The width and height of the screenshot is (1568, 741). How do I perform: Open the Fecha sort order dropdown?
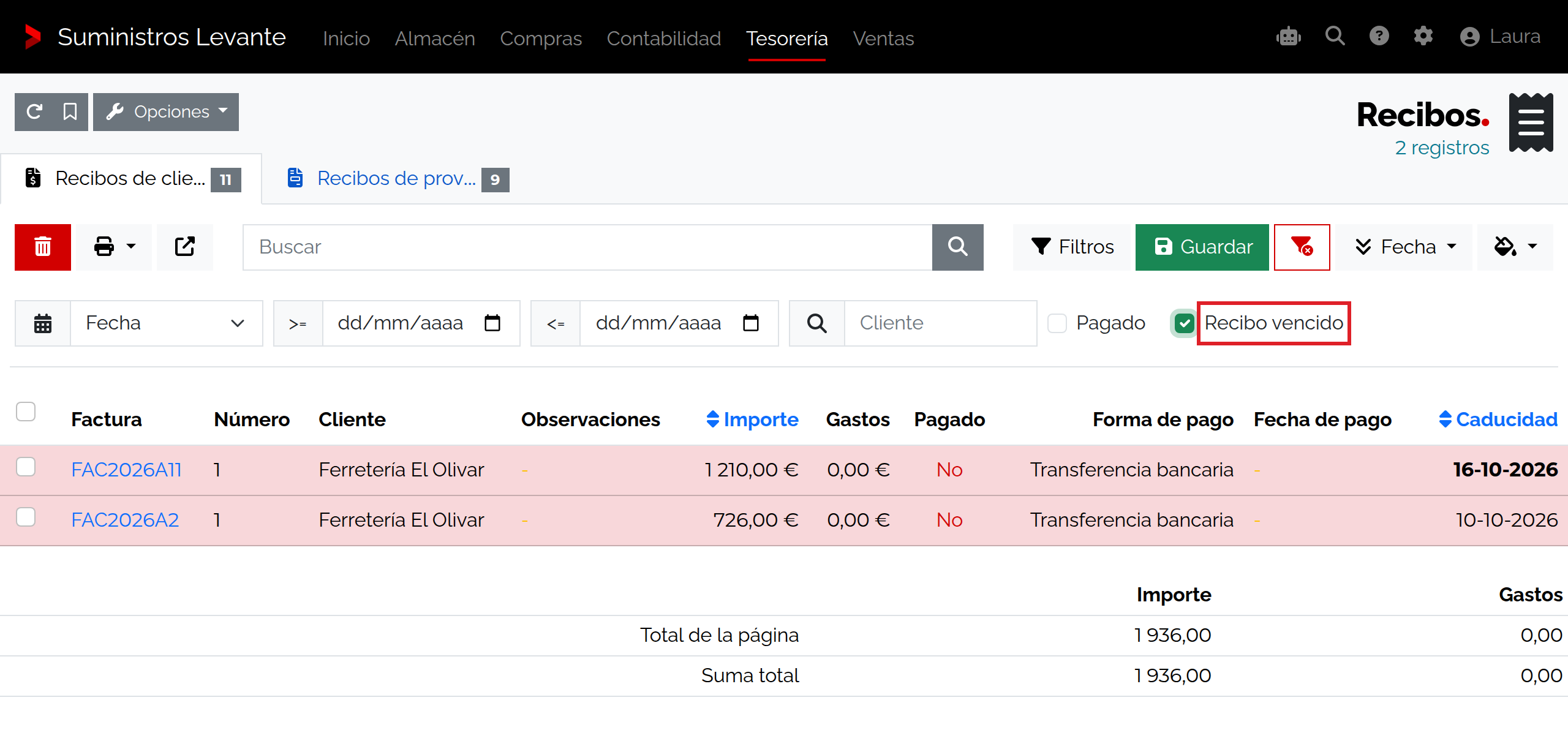click(x=1404, y=247)
